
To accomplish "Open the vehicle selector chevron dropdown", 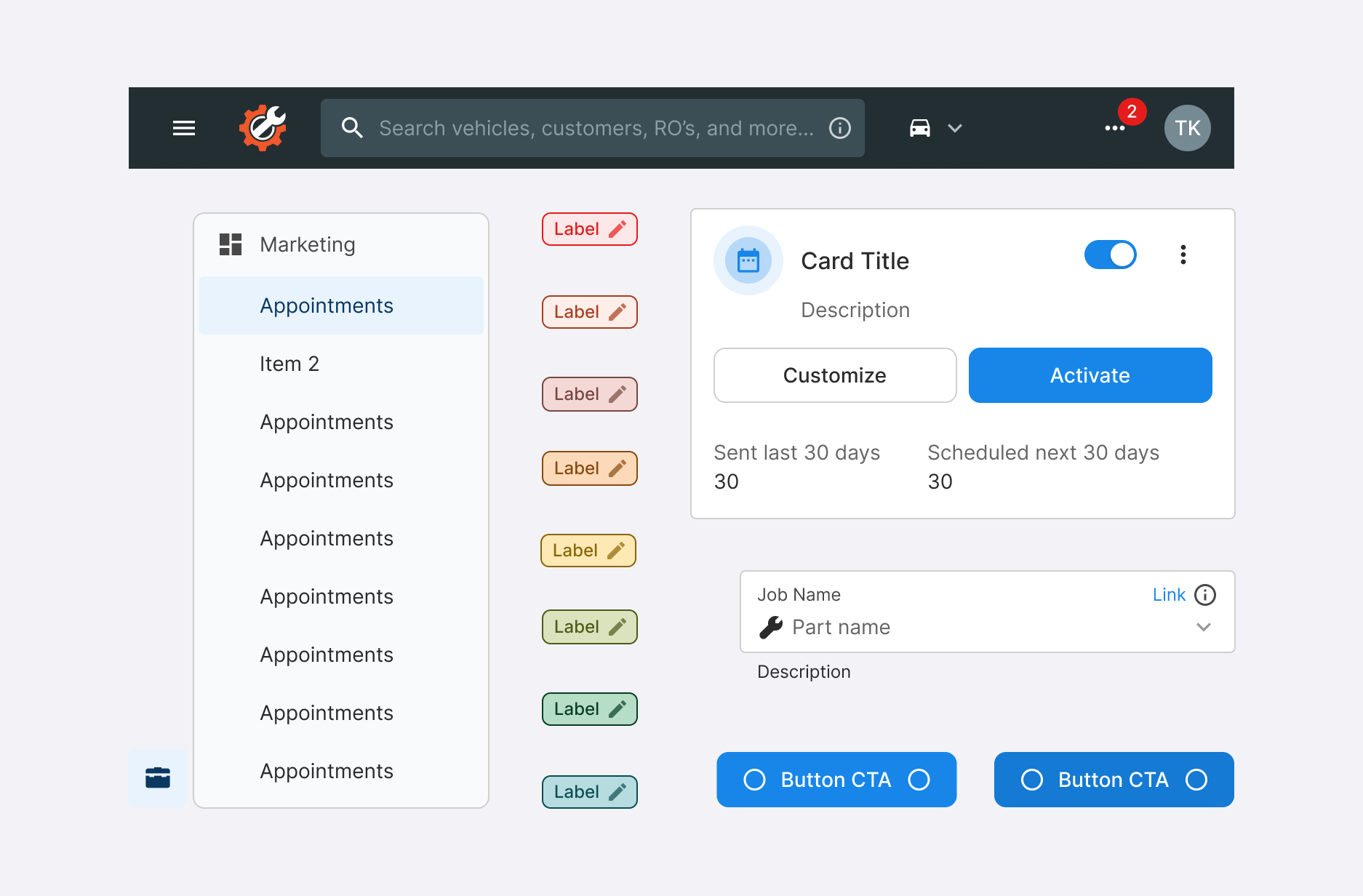I will tap(954, 128).
